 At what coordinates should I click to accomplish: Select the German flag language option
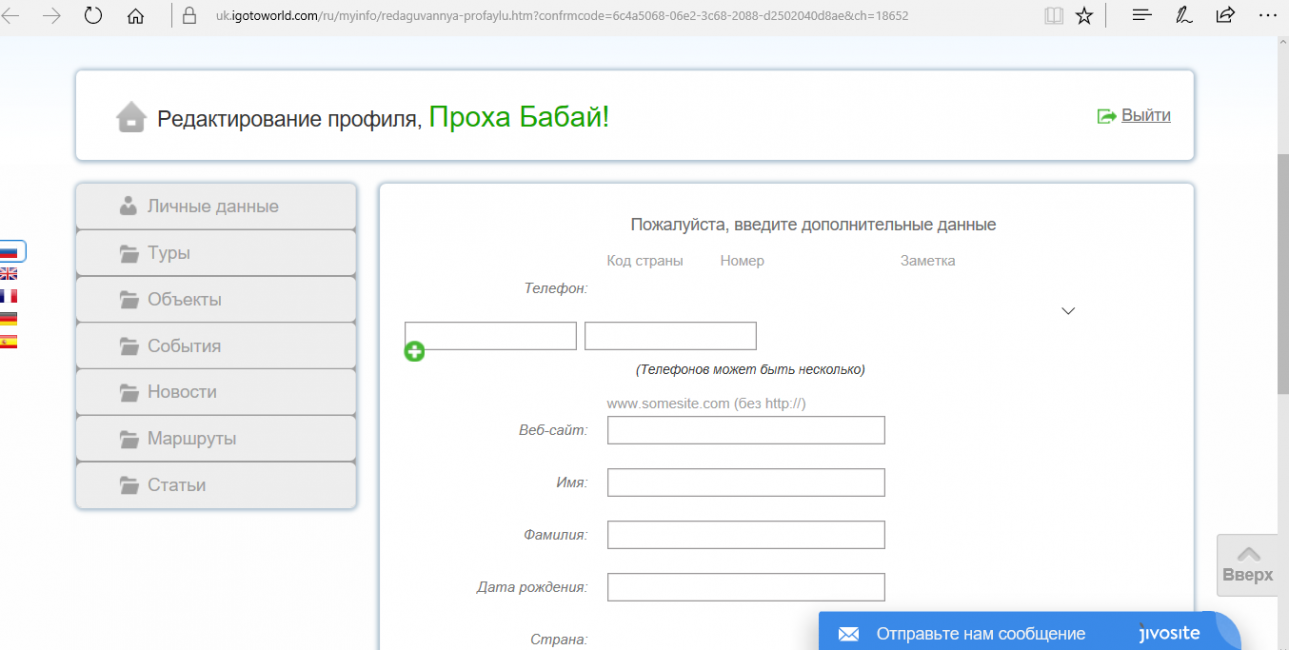(x=8, y=319)
